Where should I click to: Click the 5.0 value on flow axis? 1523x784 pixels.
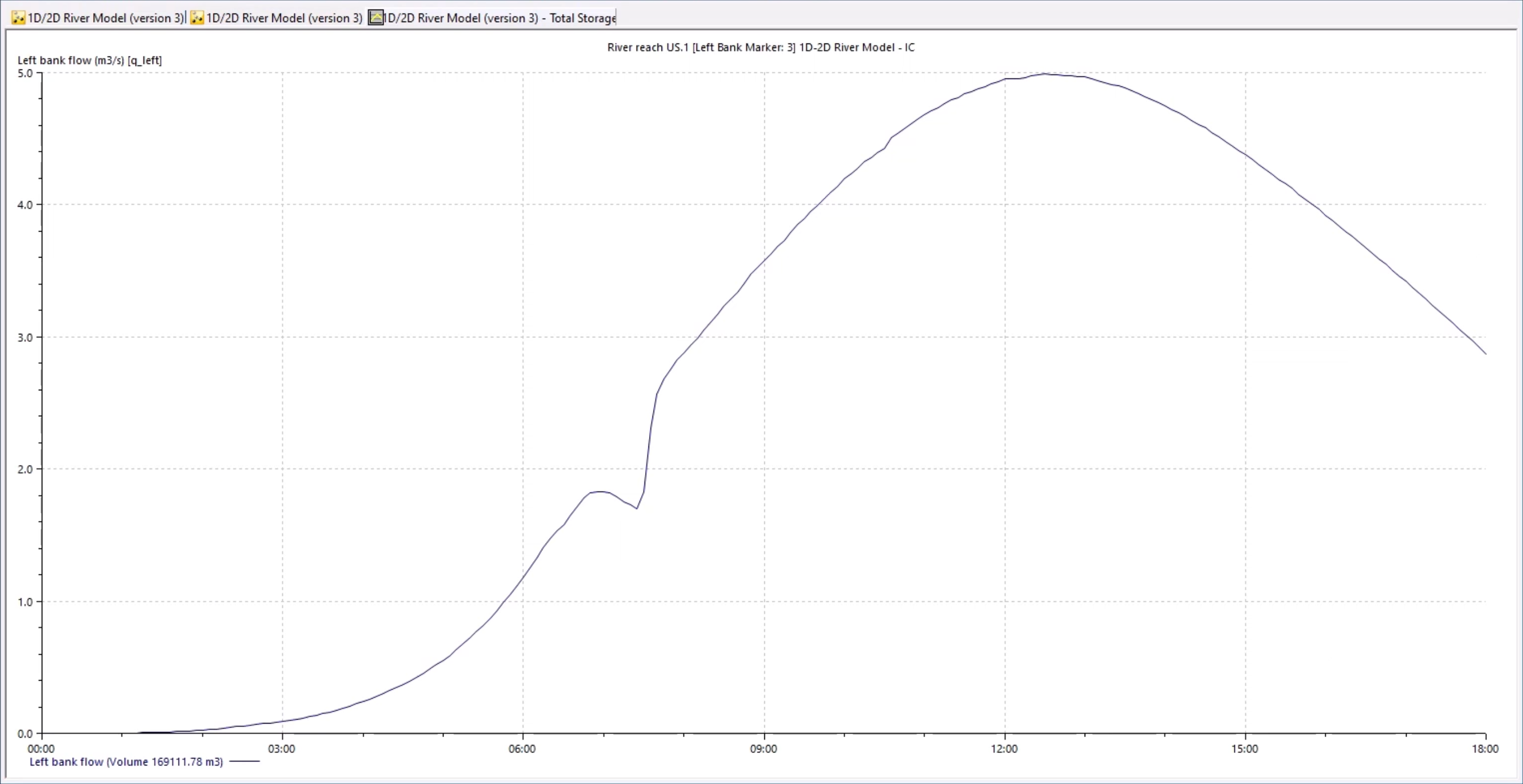(x=25, y=73)
